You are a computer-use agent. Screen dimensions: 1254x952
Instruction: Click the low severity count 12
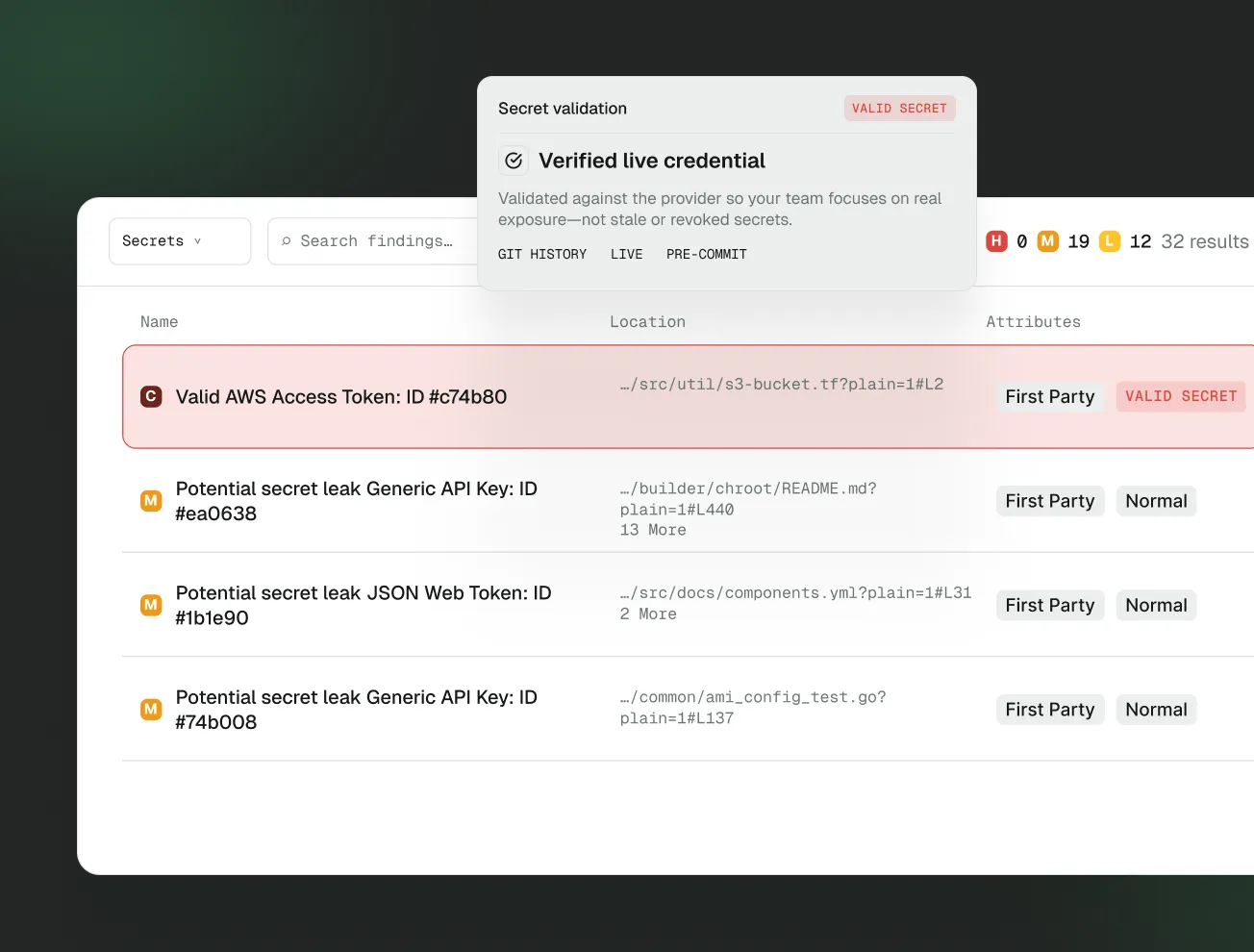tap(1141, 241)
